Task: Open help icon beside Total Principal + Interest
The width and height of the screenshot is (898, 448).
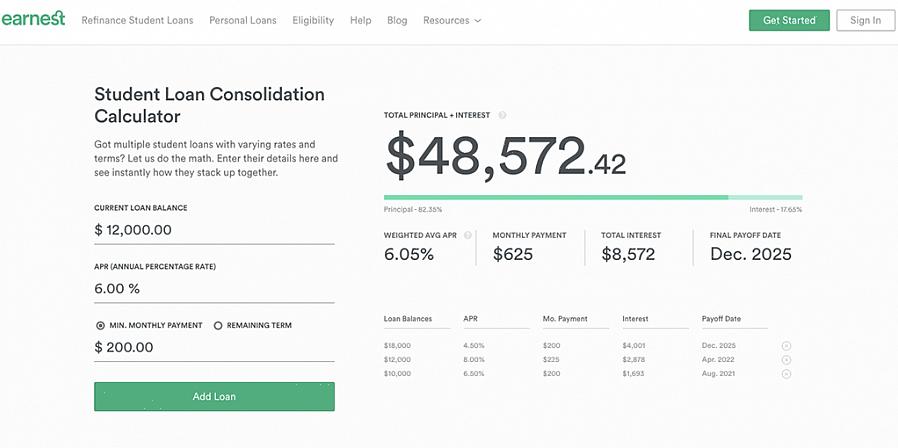Action: [502, 115]
